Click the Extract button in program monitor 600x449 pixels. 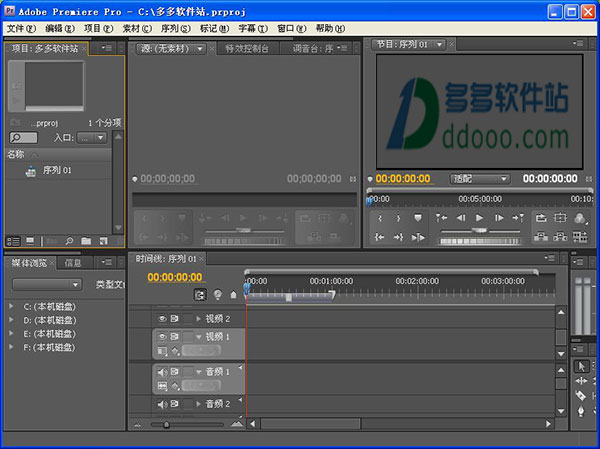coord(560,237)
